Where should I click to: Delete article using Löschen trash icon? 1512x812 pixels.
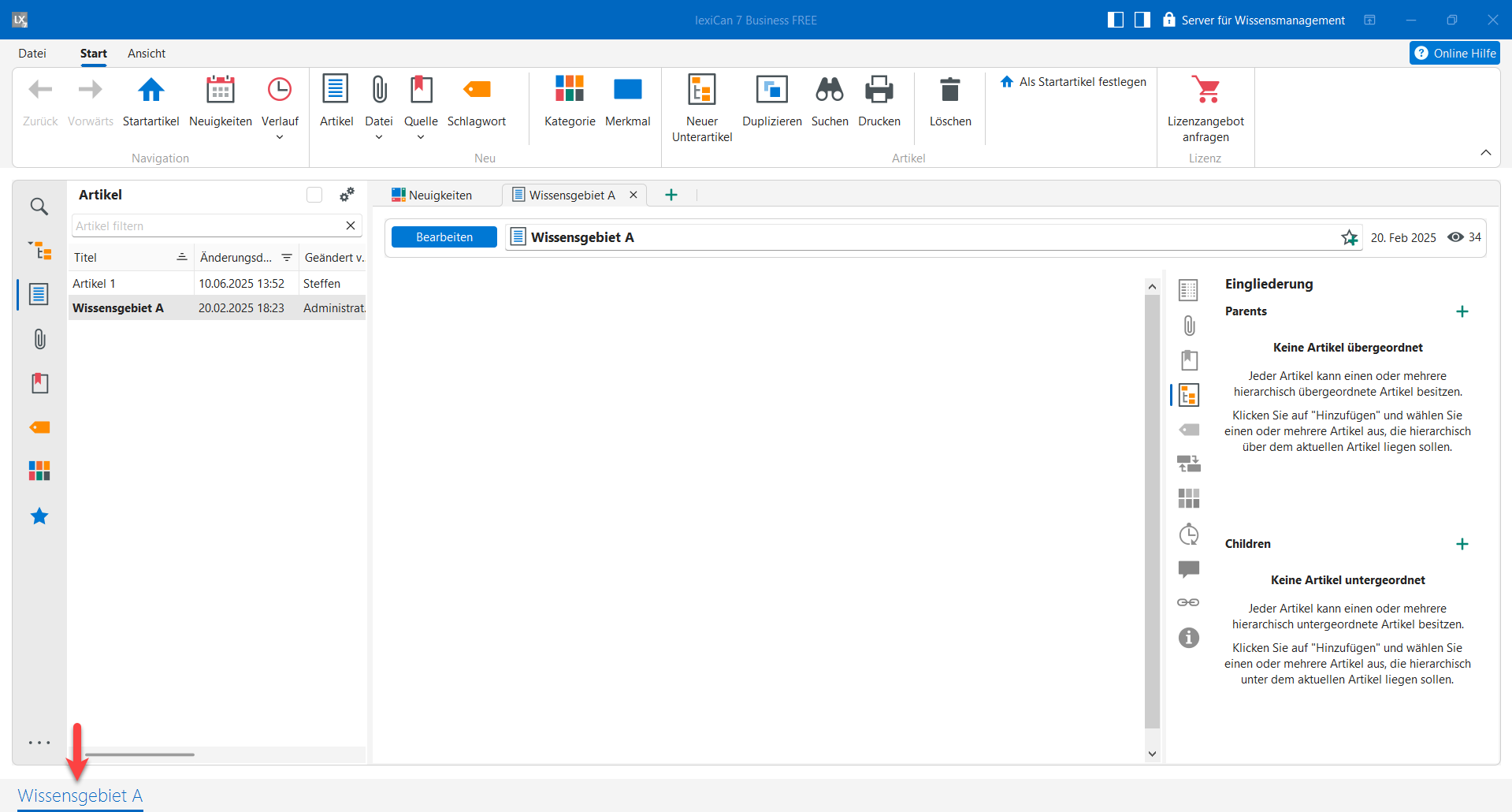click(x=949, y=91)
